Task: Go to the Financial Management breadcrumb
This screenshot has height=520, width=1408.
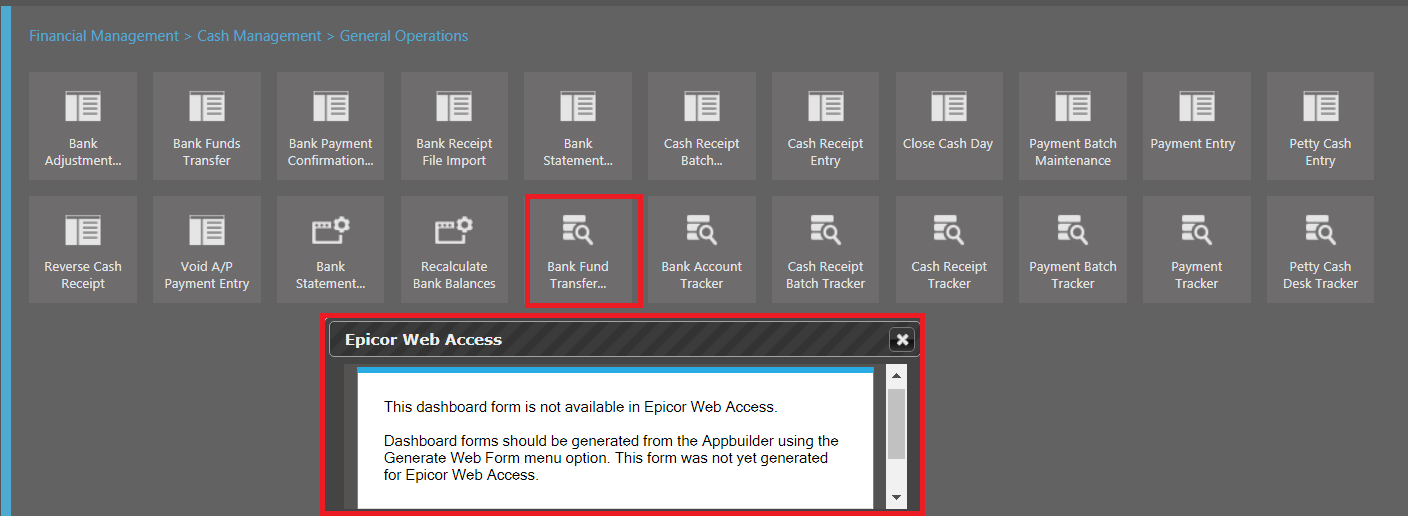Action: (104, 36)
